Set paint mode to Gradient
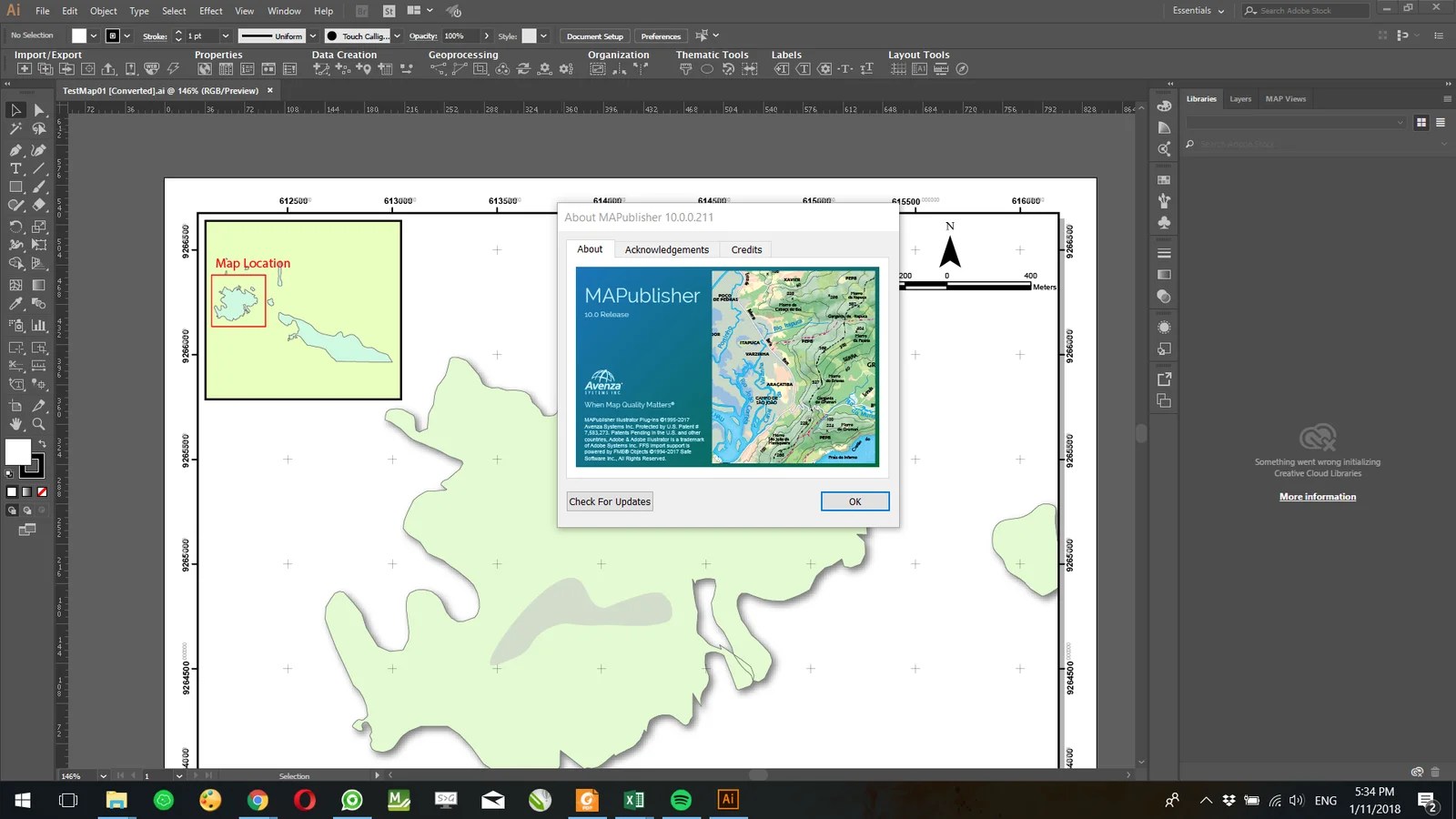Screen dimensions: 1456x819 tap(26, 492)
